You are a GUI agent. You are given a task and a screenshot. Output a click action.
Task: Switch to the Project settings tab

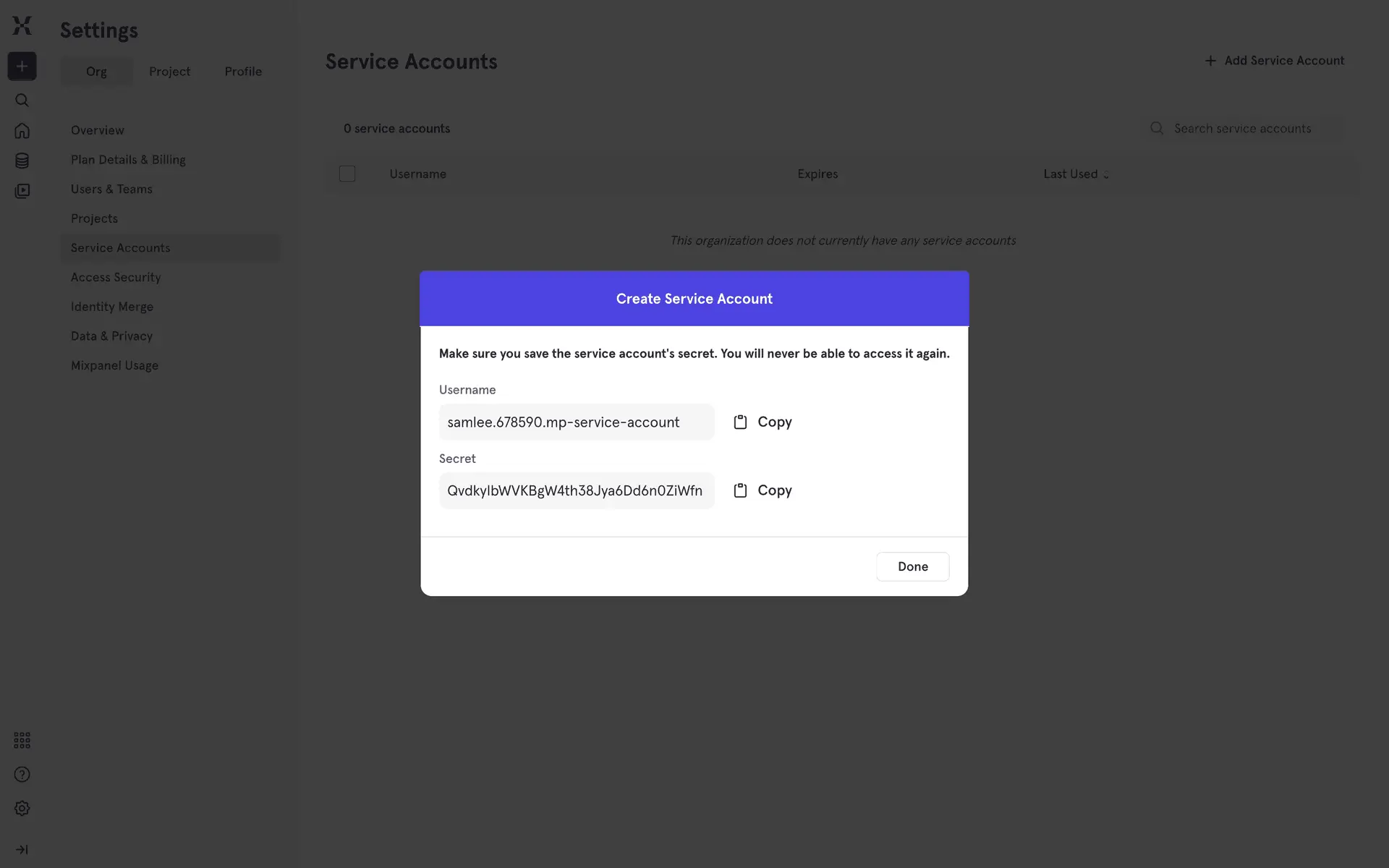pyautogui.click(x=169, y=72)
